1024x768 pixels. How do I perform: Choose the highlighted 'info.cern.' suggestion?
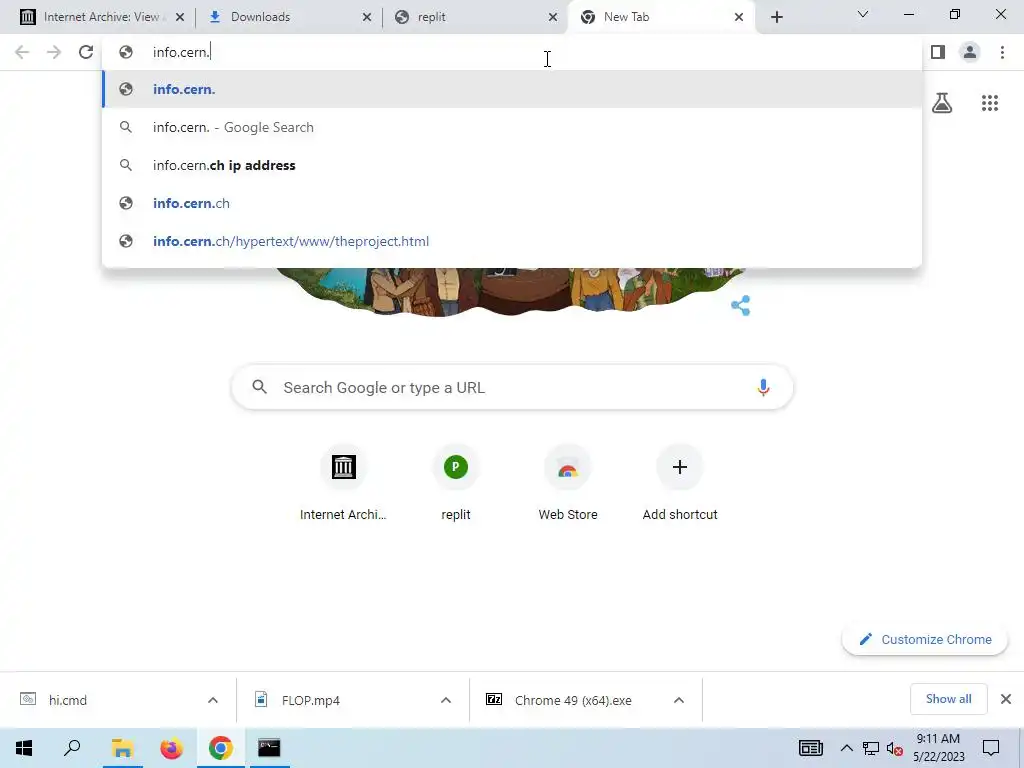click(512, 89)
